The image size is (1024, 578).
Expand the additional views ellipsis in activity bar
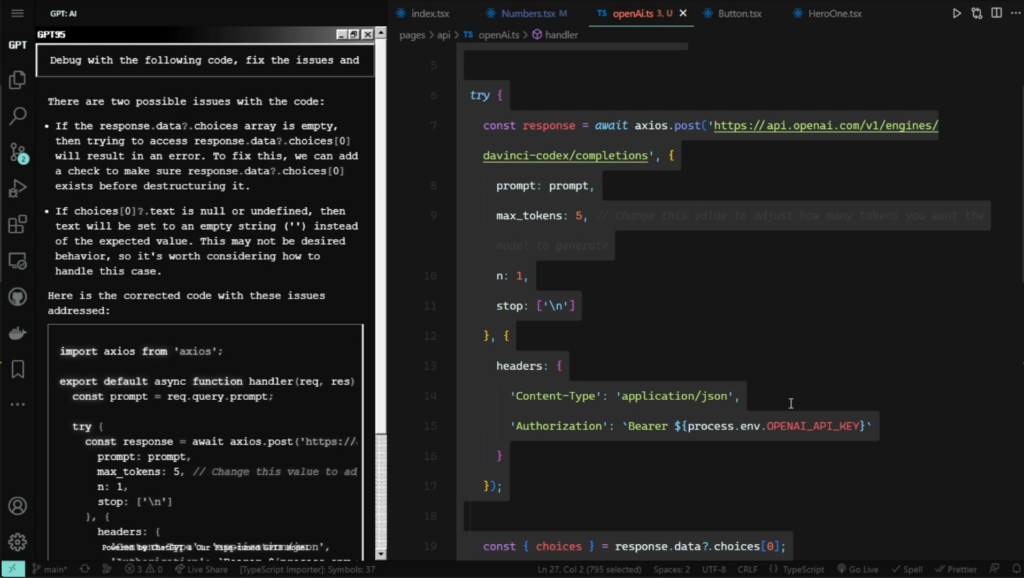[17, 405]
